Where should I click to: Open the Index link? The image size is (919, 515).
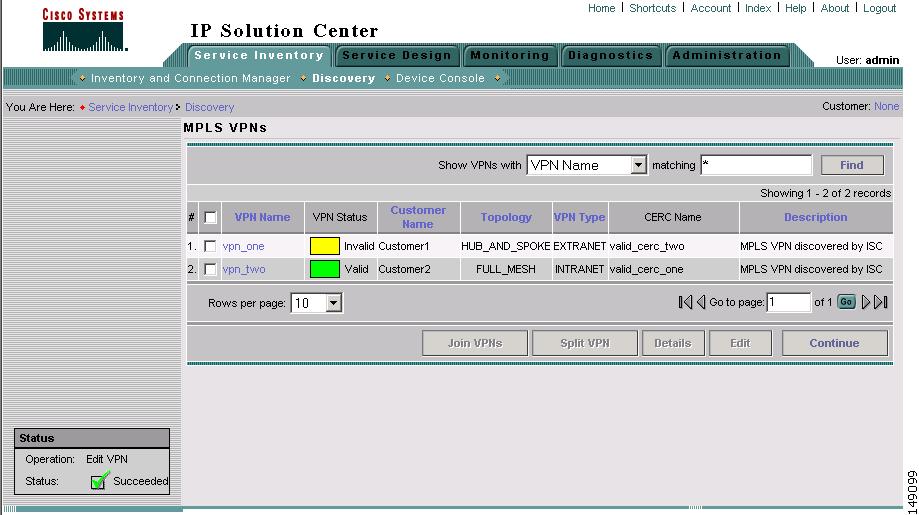pos(758,8)
